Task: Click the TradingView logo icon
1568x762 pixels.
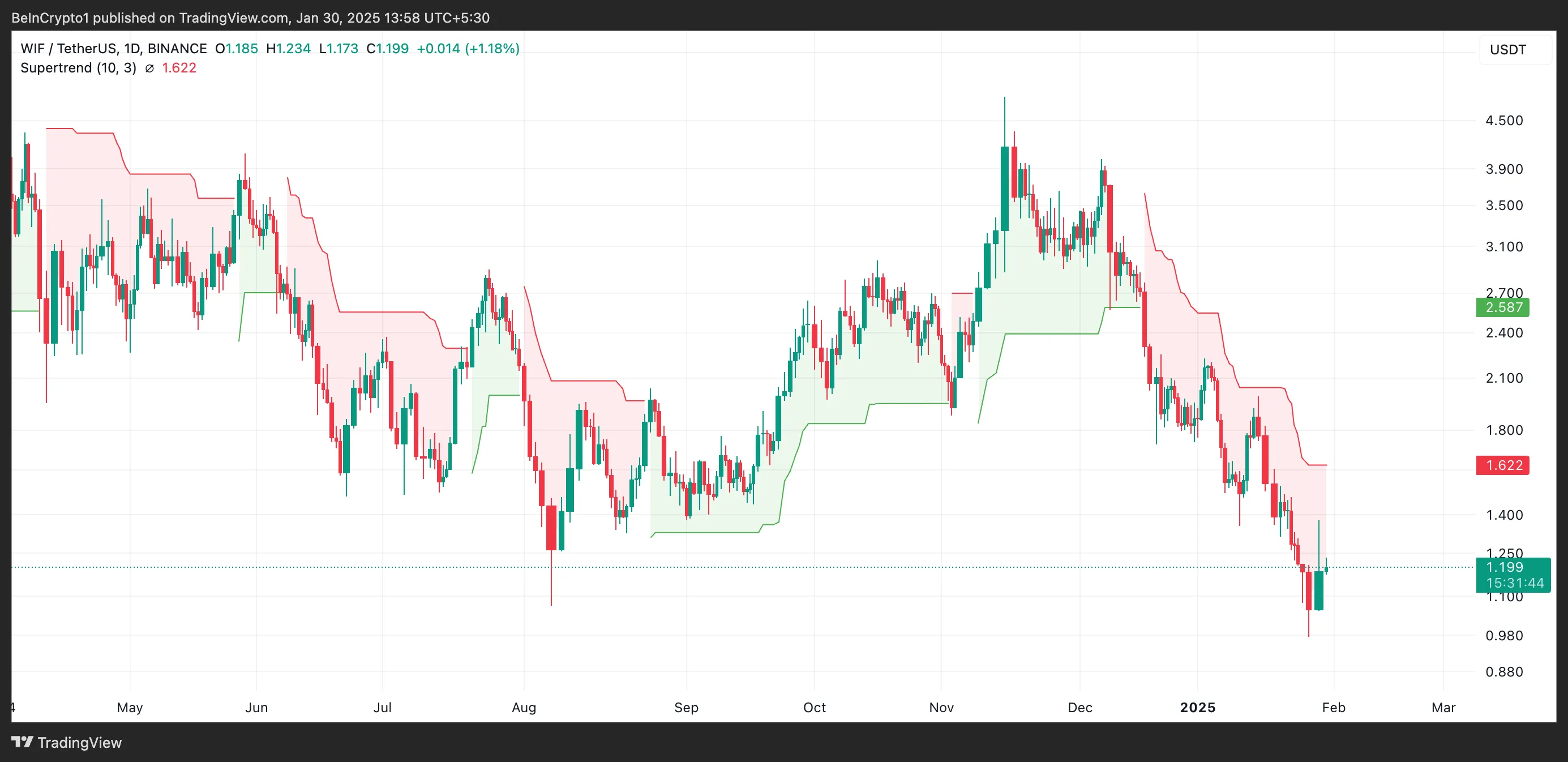Action: coord(22,742)
